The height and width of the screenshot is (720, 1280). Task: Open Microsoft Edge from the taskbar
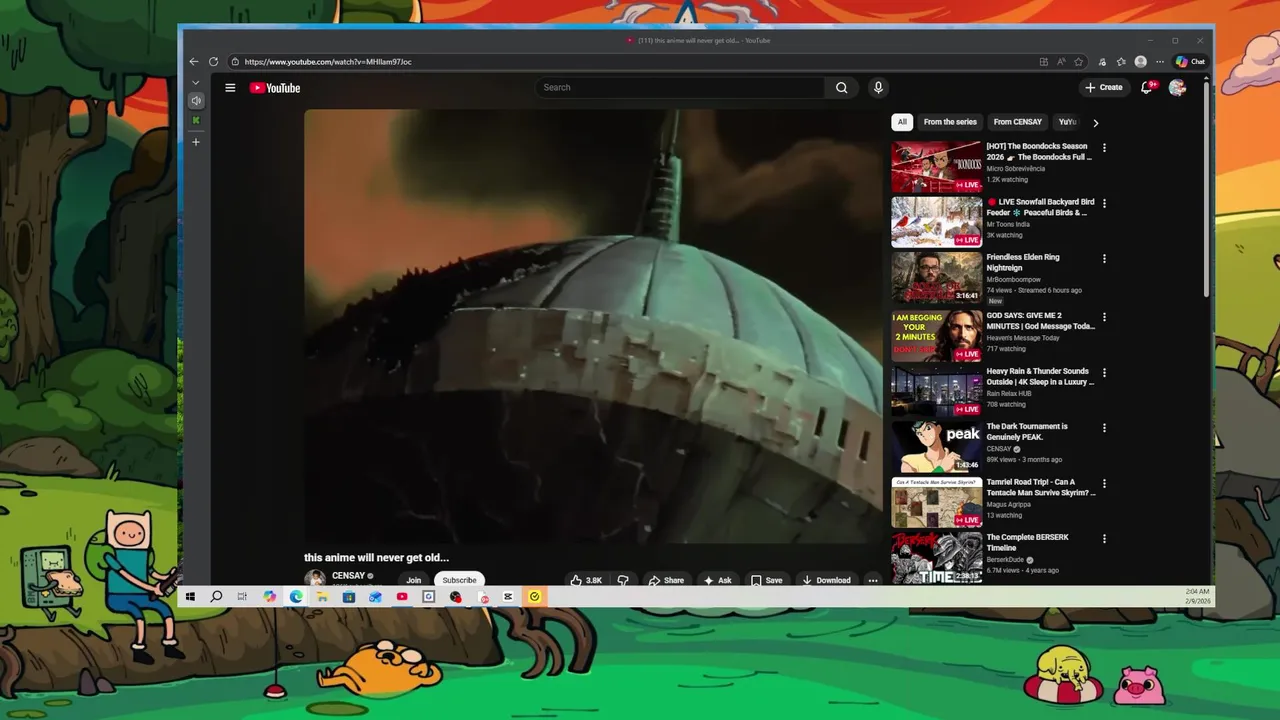pos(296,597)
